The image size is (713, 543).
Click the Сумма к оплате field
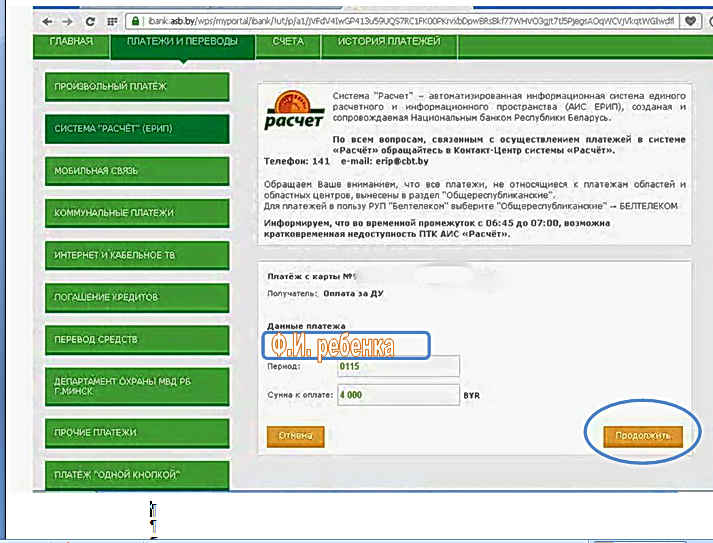click(397, 395)
